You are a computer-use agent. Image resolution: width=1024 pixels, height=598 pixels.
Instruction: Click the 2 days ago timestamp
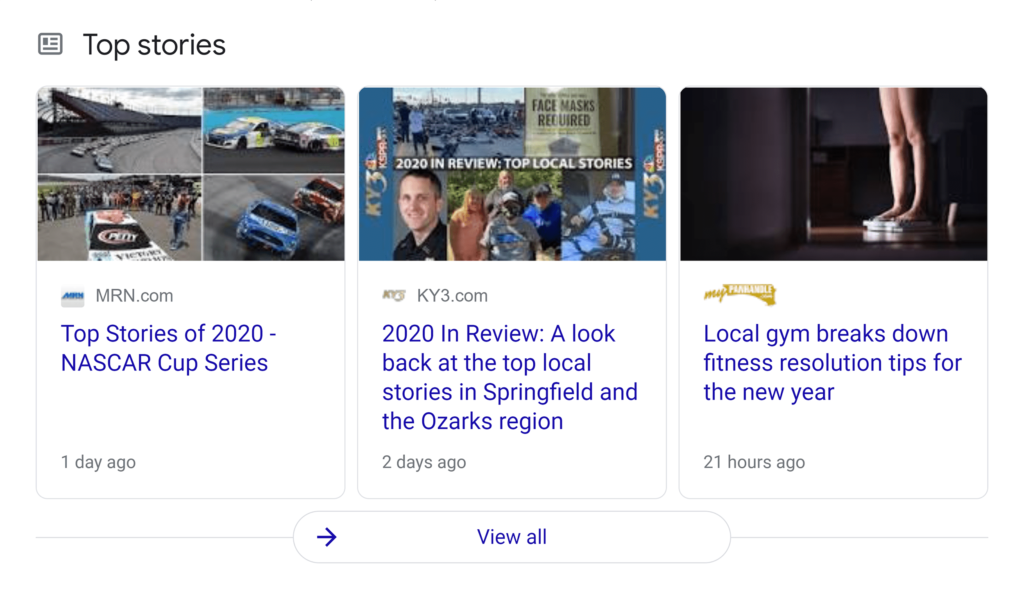click(x=423, y=462)
